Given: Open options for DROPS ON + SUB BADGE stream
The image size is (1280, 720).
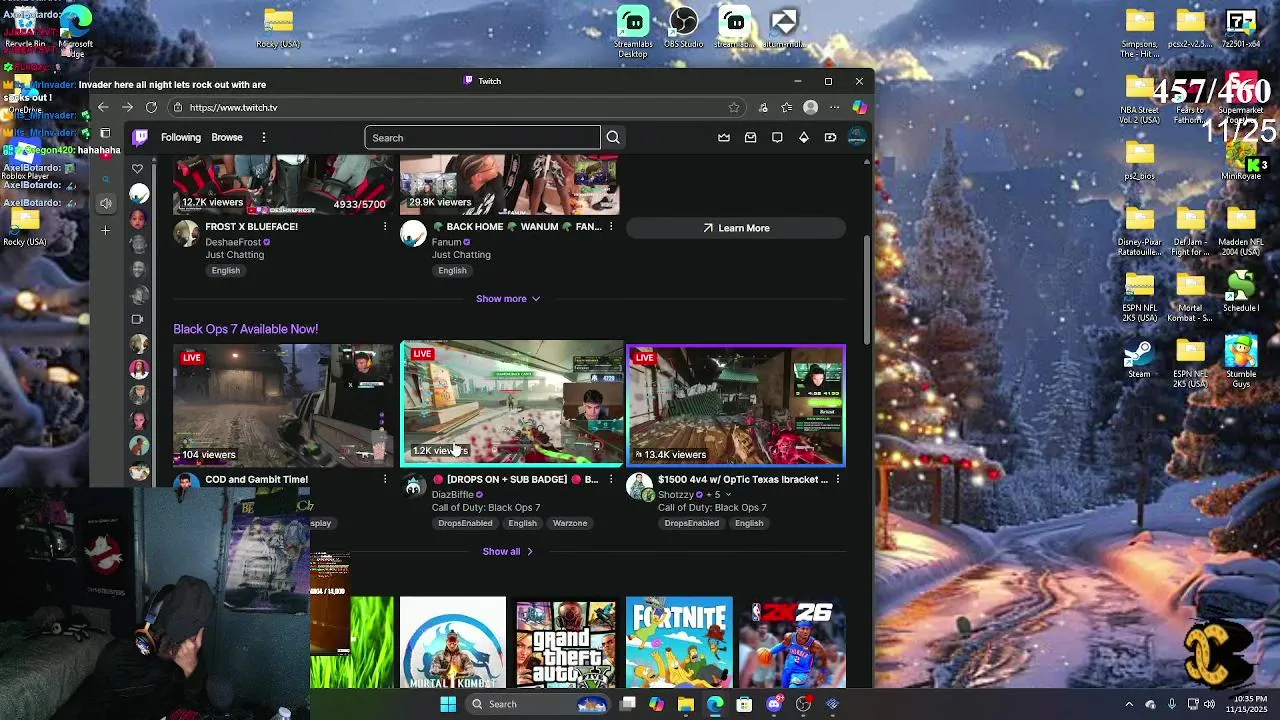Looking at the screenshot, I should click(x=611, y=480).
